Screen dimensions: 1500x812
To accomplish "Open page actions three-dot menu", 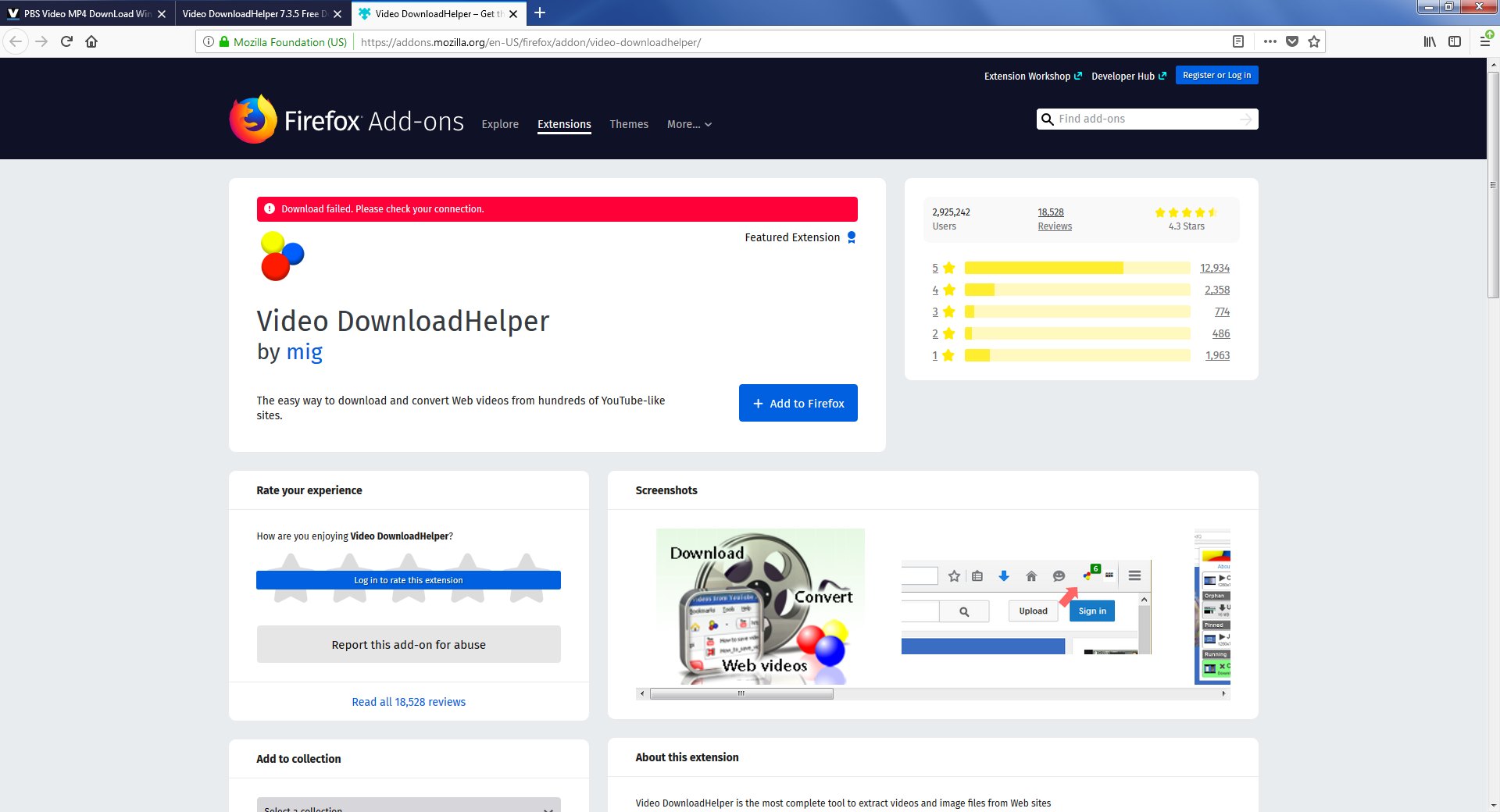I will (1270, 41).
